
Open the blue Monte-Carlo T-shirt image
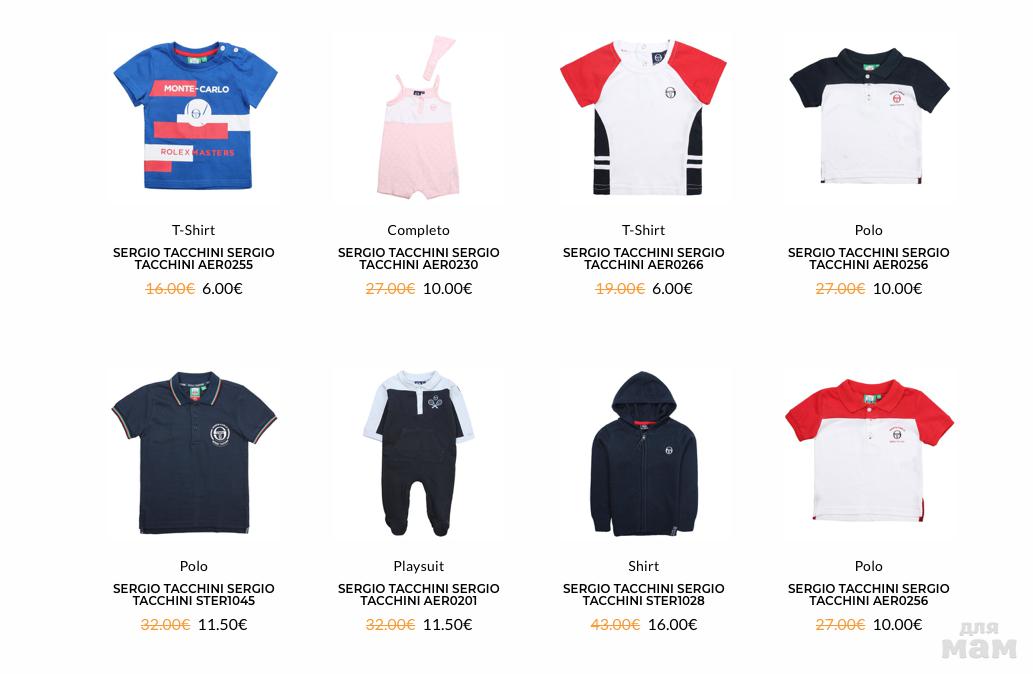(x=194, y=115)
